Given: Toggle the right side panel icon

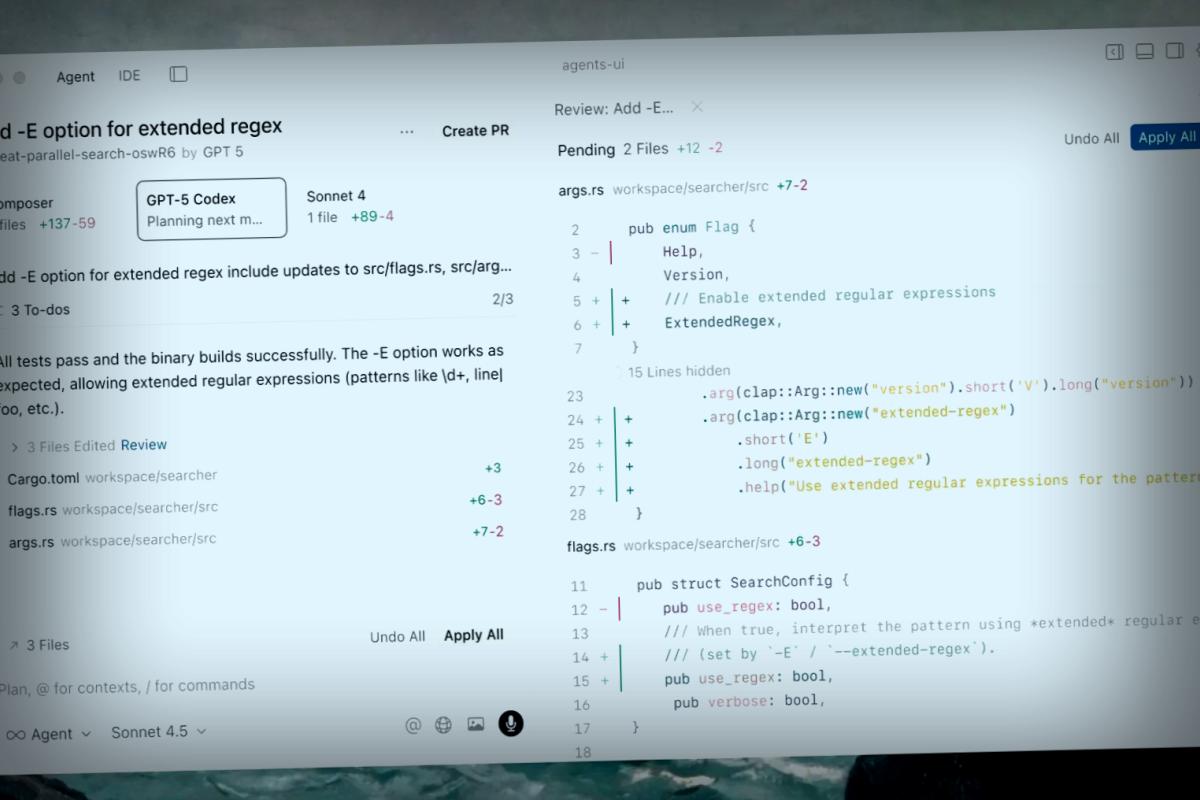Looking at the screenshot, I should pos(1176,52).
